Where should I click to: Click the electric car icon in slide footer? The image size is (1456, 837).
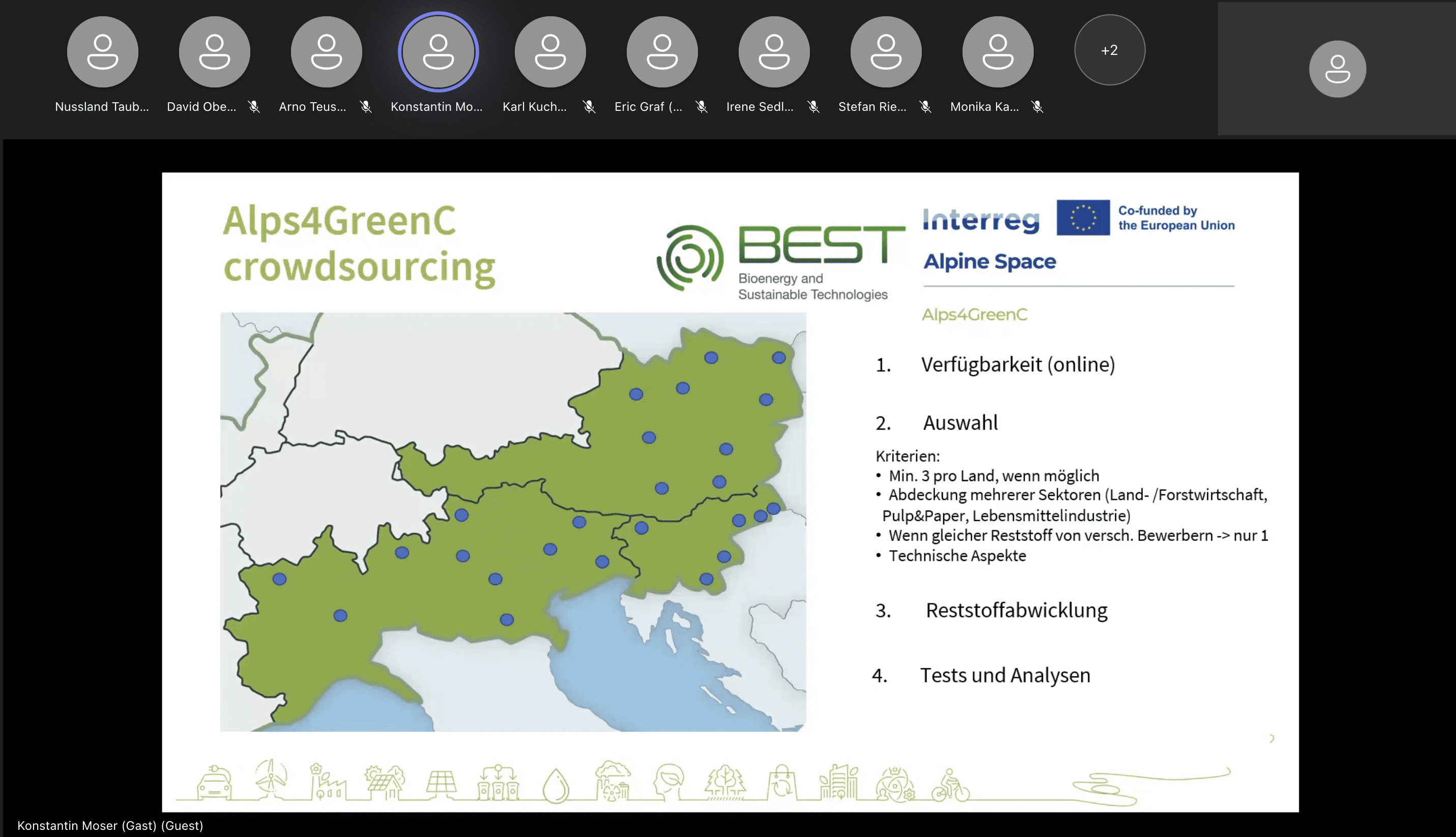tap(214, 783)
